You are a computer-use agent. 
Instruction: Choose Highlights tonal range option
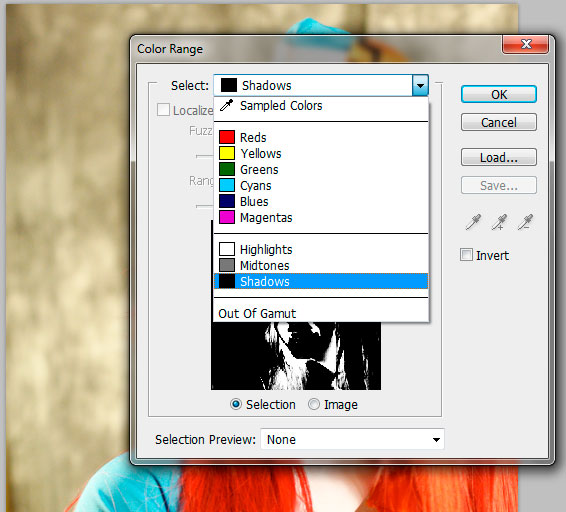(x=321, y=250)
